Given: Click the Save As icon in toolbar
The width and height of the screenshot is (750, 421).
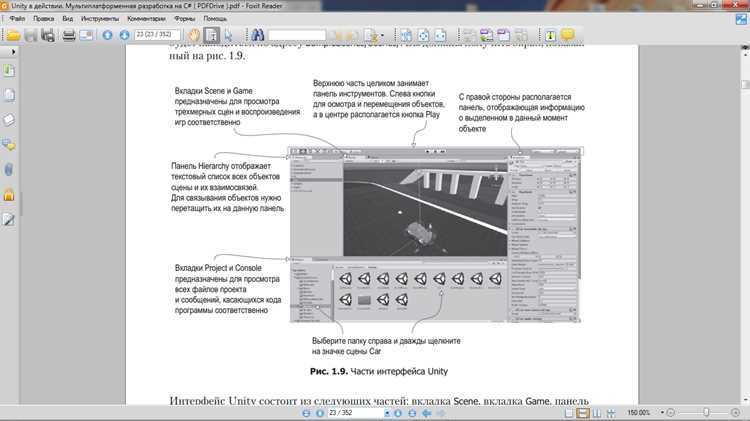Looking at the screenshot, I should pyautogui.click(x=48, y=35).
